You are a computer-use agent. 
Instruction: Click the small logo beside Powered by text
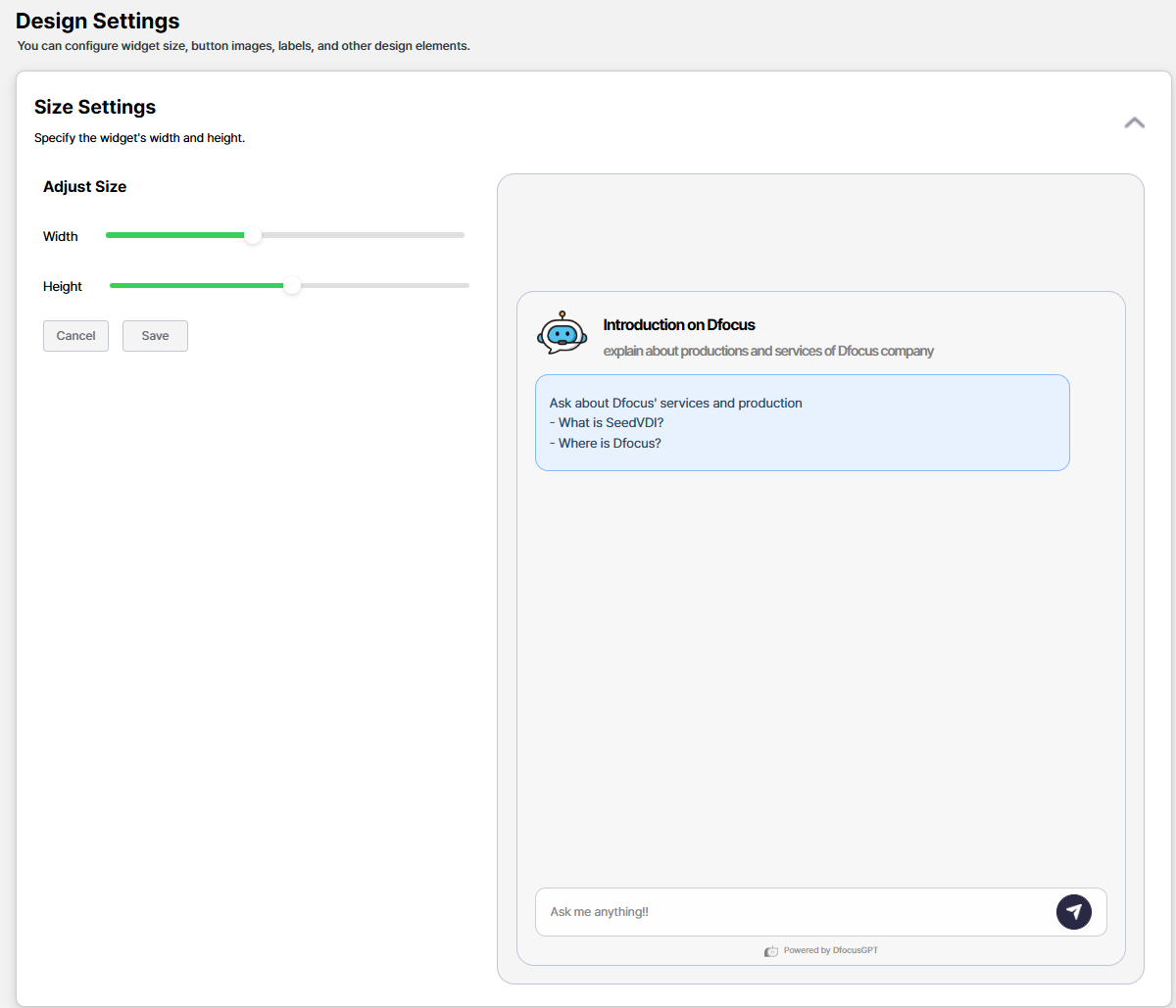pyautogui.click(x=771, y=951)
